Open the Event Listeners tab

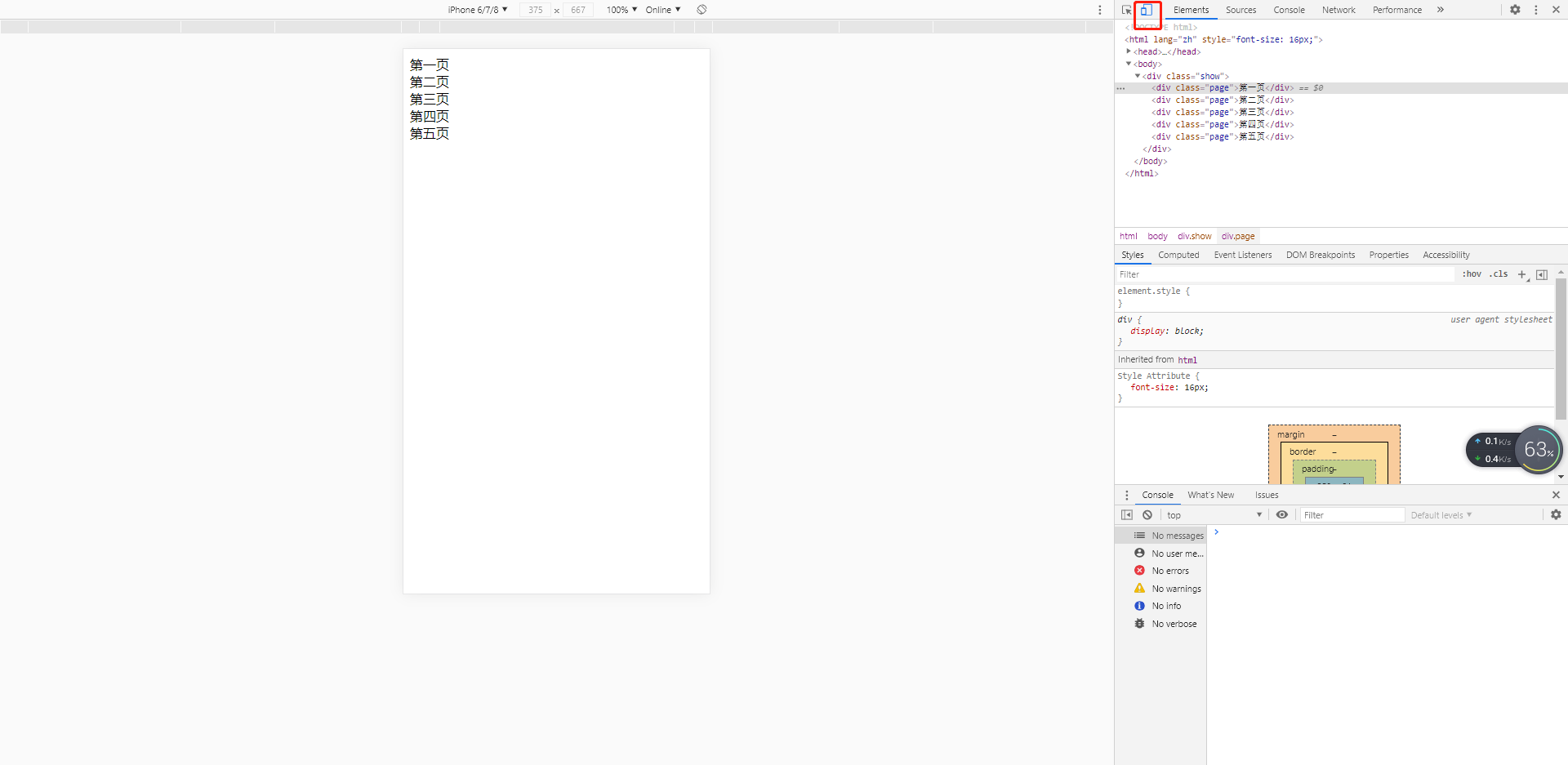click(x=1243, y=255)
